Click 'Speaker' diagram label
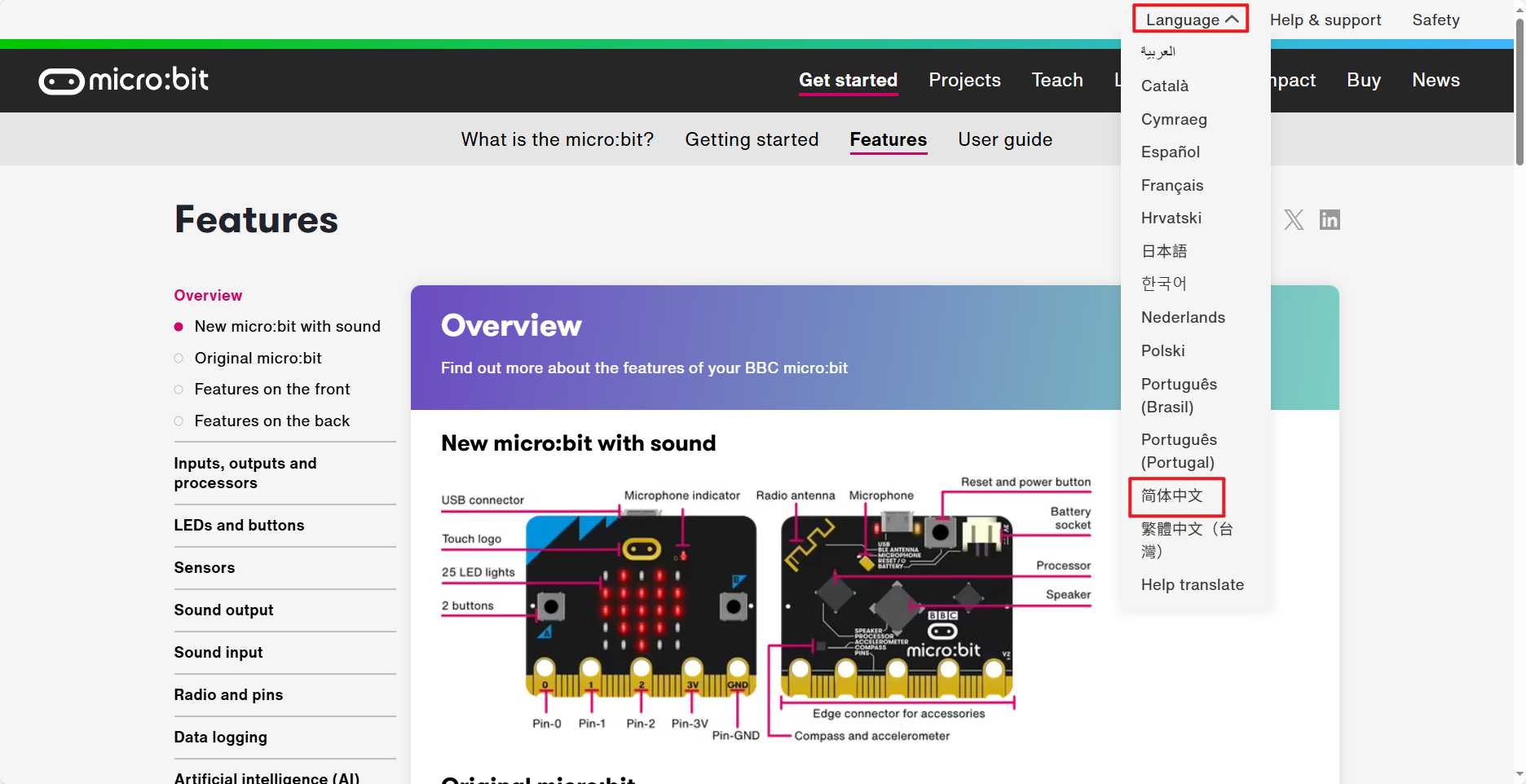 (x=1068, y=594)
